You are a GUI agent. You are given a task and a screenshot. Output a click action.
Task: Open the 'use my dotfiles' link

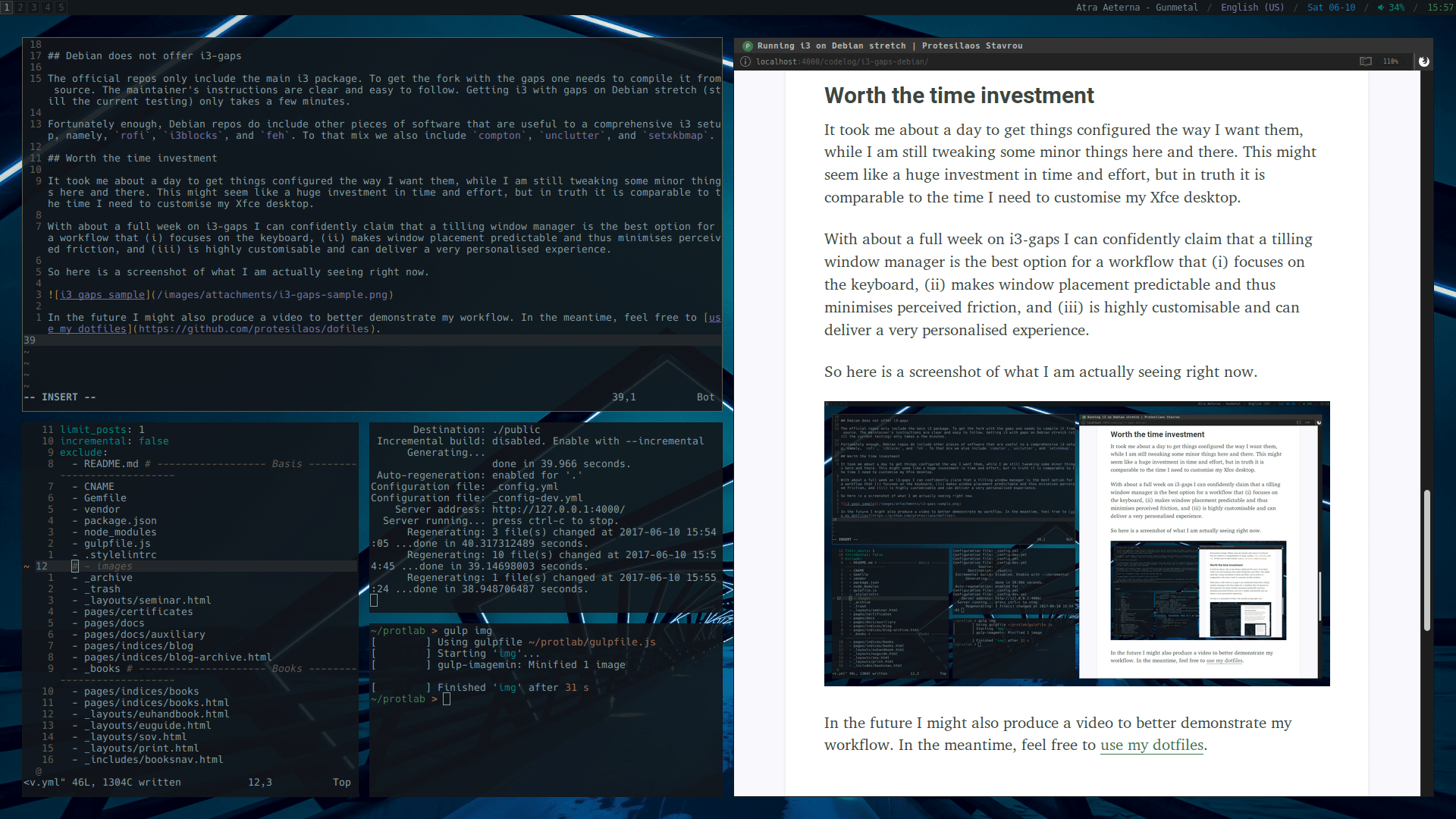1151,745
